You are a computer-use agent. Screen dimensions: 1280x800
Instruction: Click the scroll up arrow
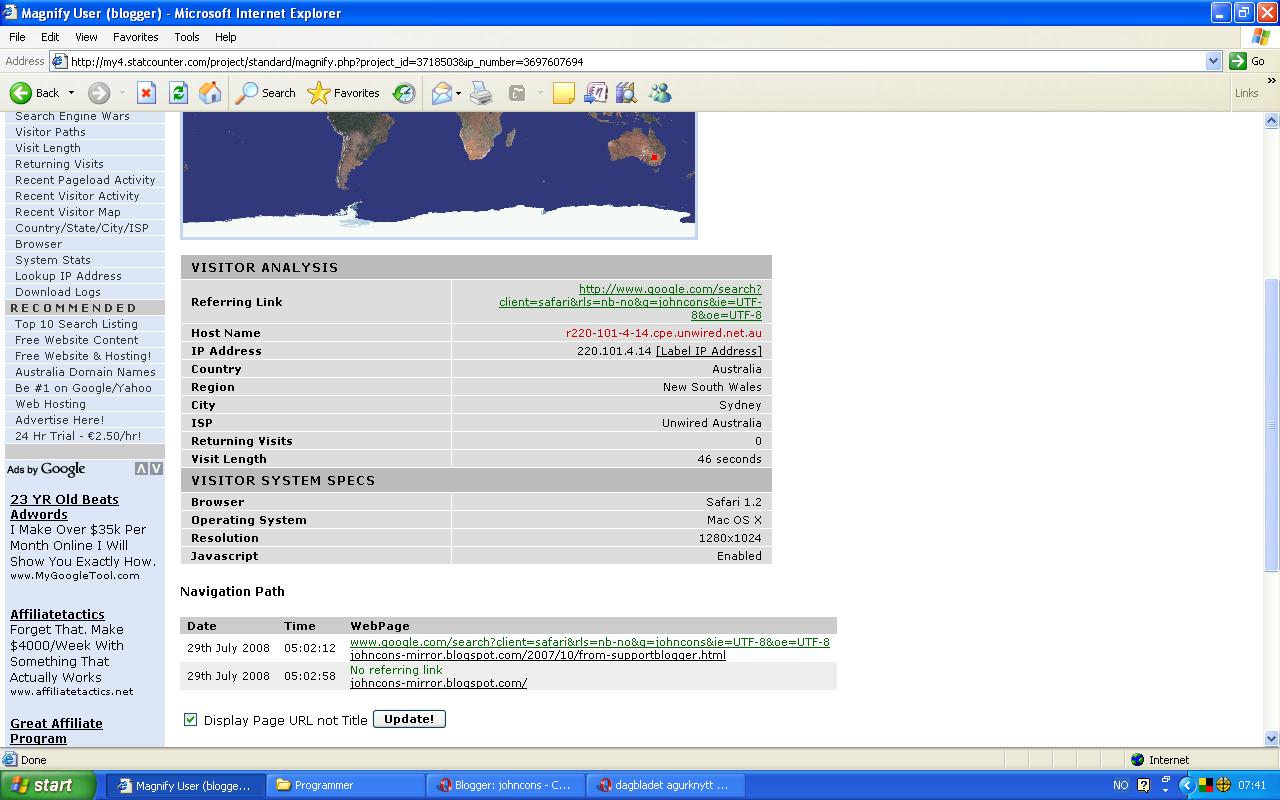point(1272,120)
